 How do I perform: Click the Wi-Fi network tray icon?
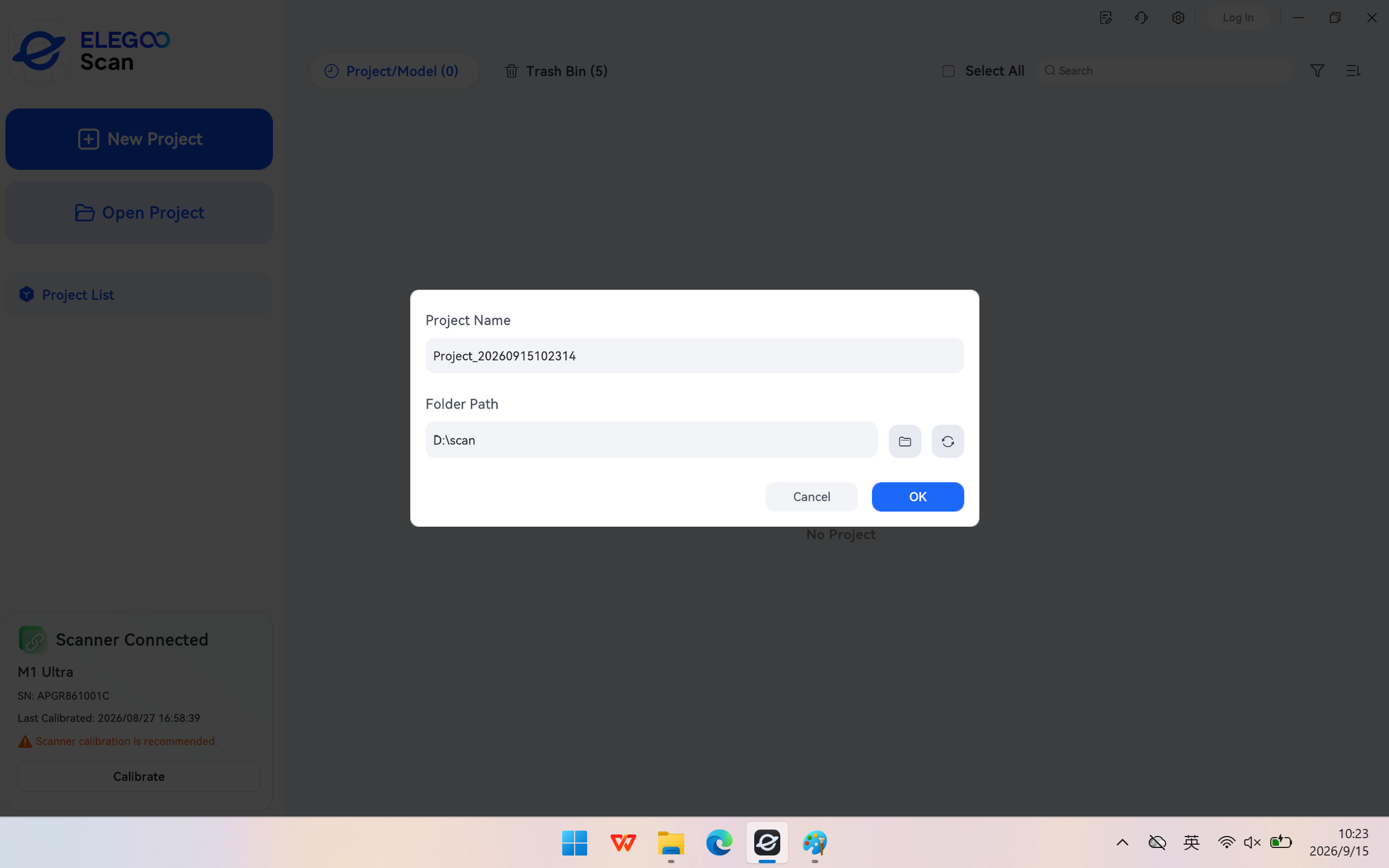(x=1227, y=843)
